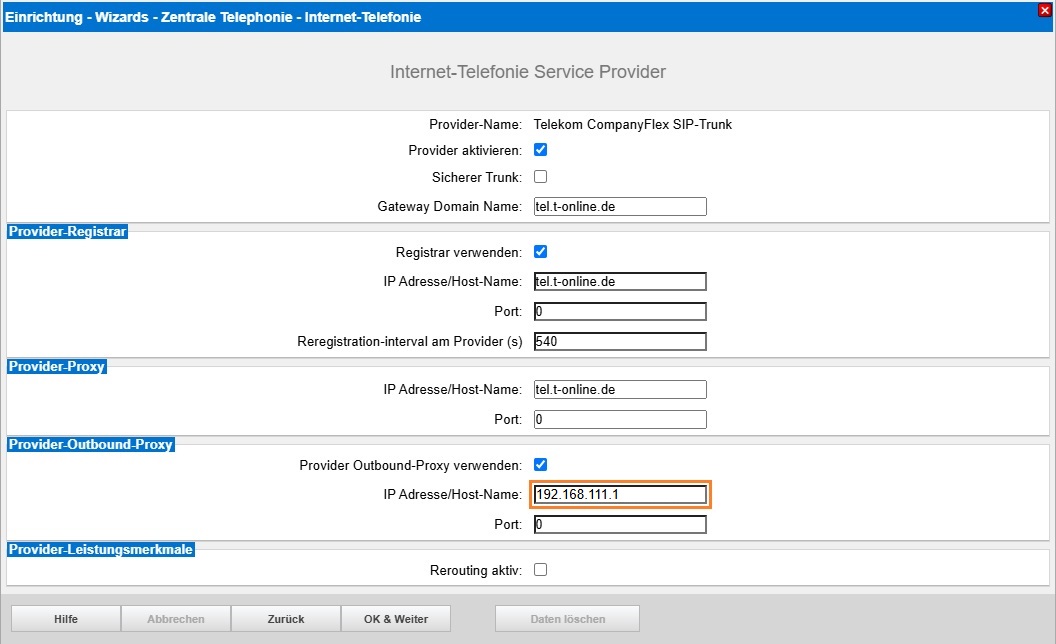Select the Provider-Outbound-Proxy Port field

620,524
